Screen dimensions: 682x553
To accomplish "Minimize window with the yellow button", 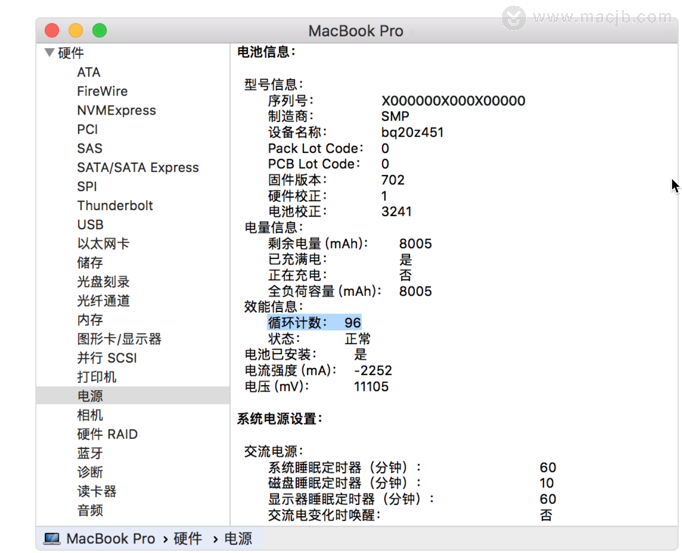I will click(x=76, y=30).
